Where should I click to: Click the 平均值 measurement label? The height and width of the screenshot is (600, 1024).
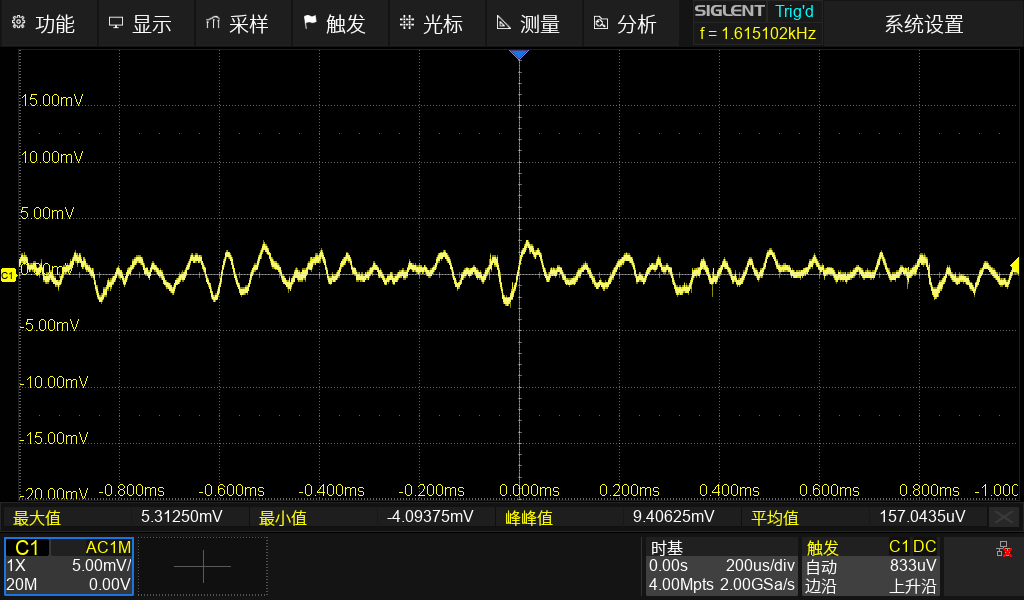(775, 518)
